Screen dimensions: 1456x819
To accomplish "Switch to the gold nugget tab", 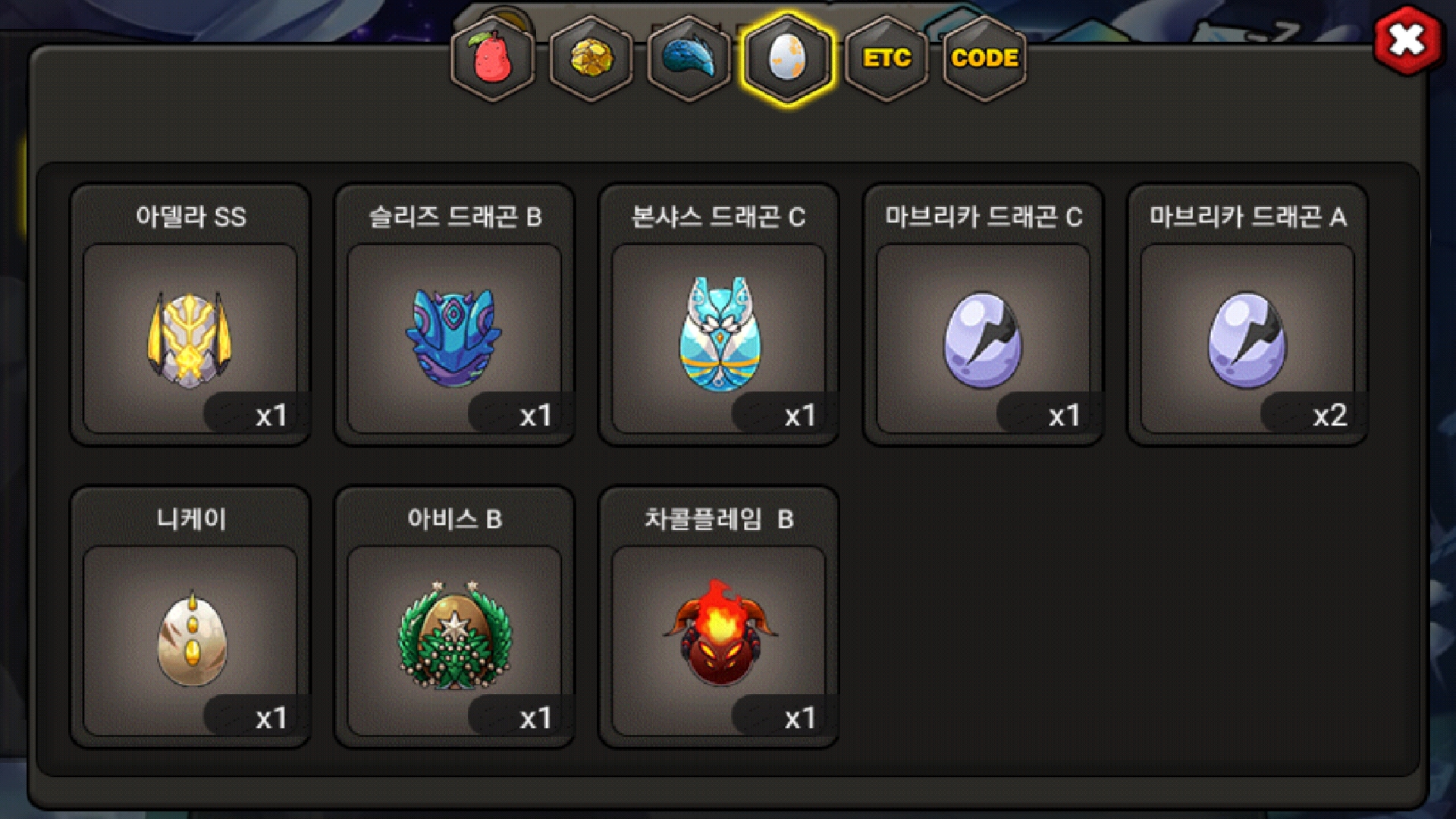I will click(591, 58).
